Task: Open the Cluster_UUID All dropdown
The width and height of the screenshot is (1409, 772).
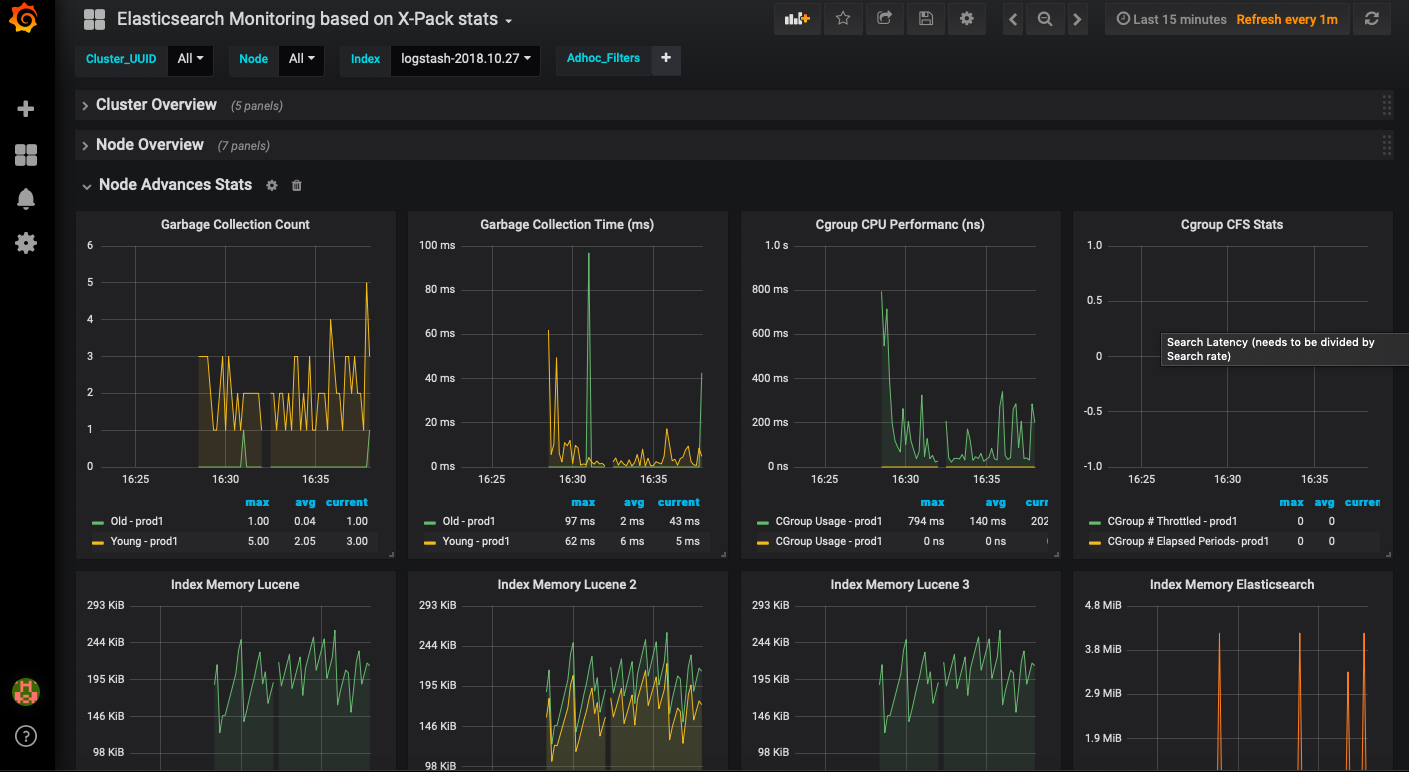Action: pos(190,59)
